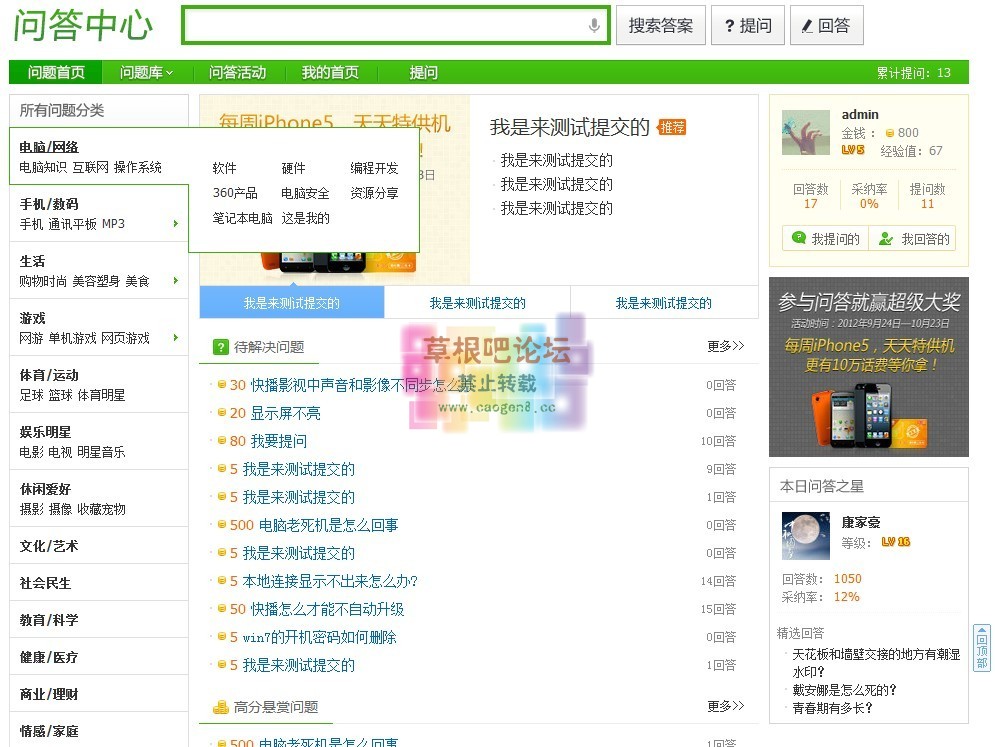Open 我的首页 in navigation bar
The height and width of the screenshot is (747, 995).
click(330, 73)
